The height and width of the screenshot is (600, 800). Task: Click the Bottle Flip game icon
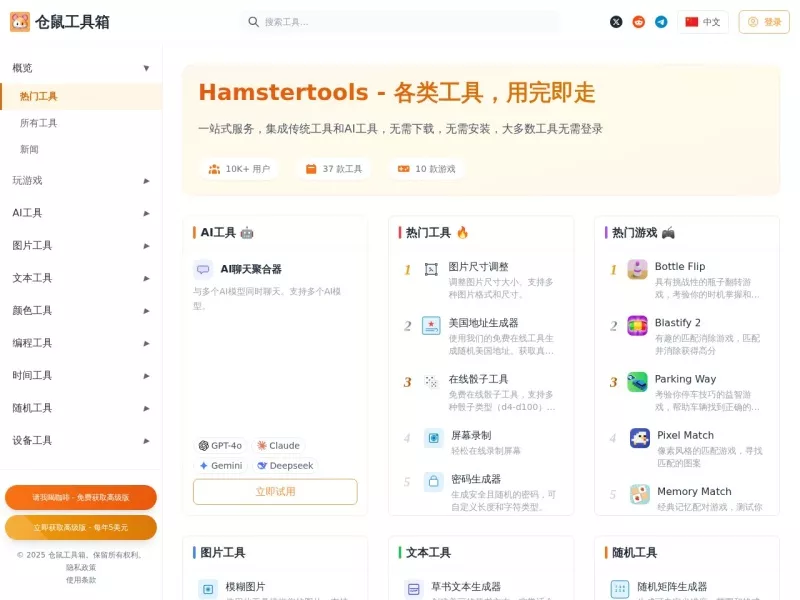coord(637,269)
